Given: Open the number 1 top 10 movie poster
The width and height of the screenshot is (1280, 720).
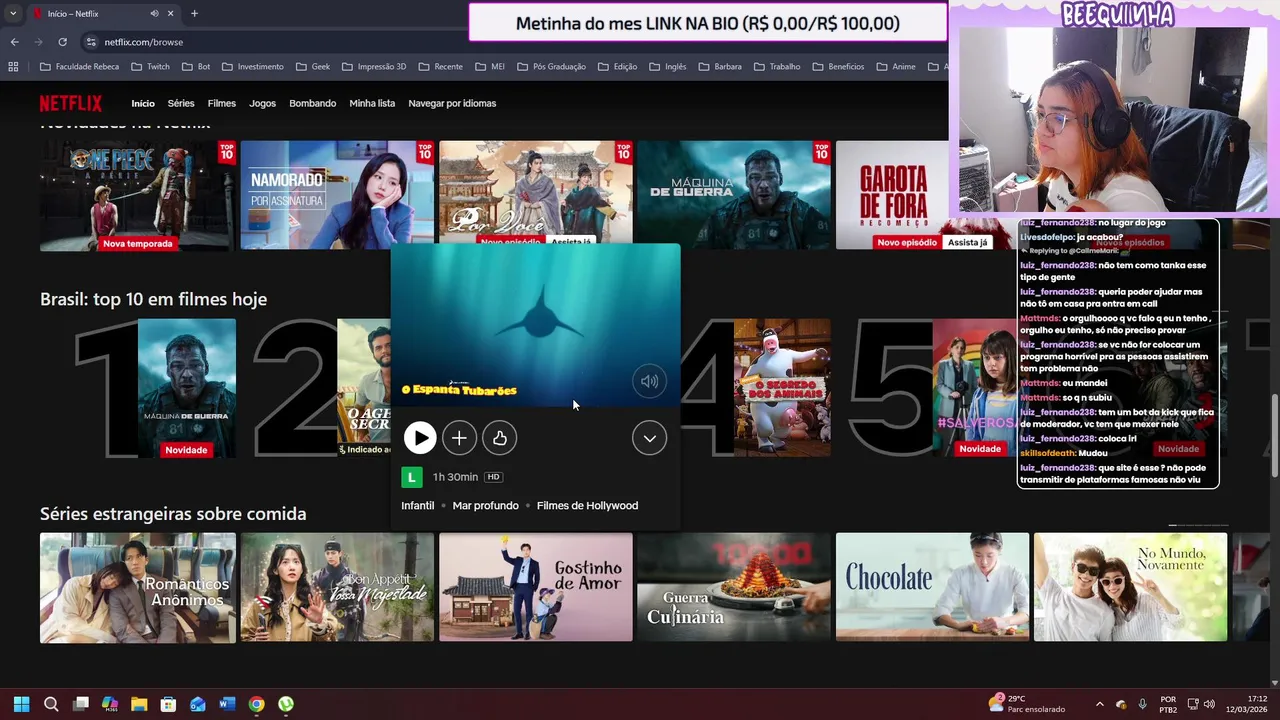Looking at the screenshot, I should [187, 388].
